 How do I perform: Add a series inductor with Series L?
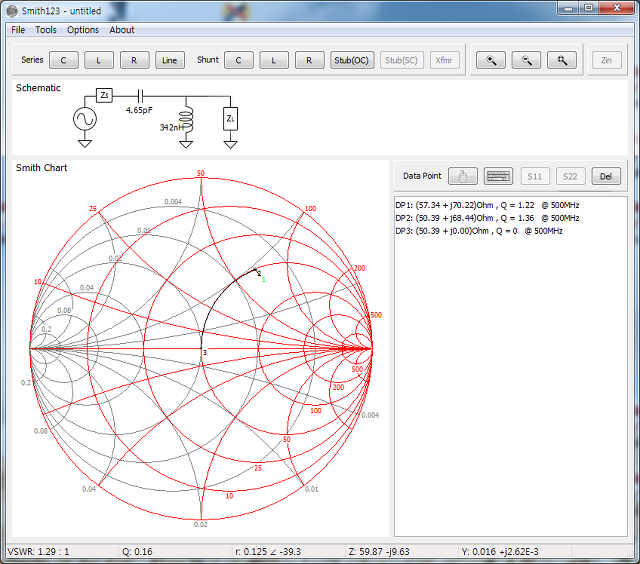click(x=99, y=60)
